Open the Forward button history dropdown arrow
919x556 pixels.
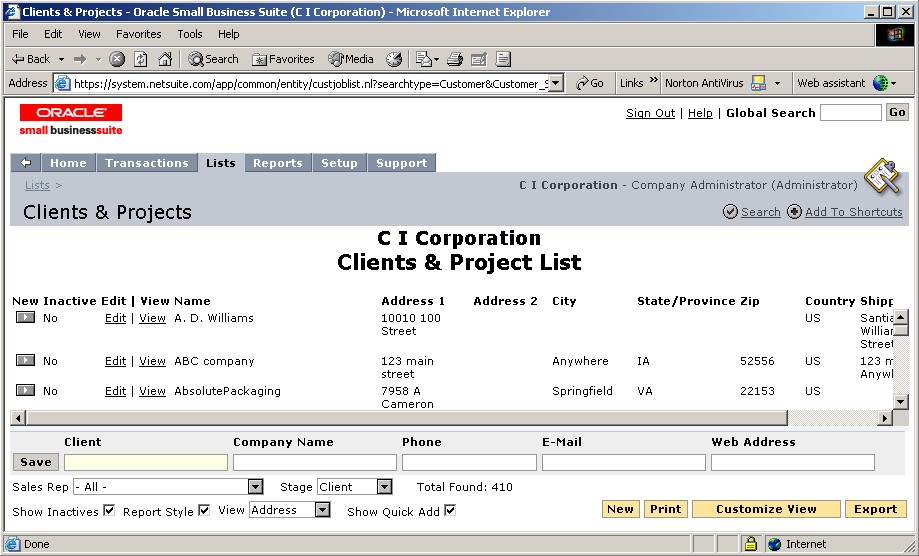point(98,59)
